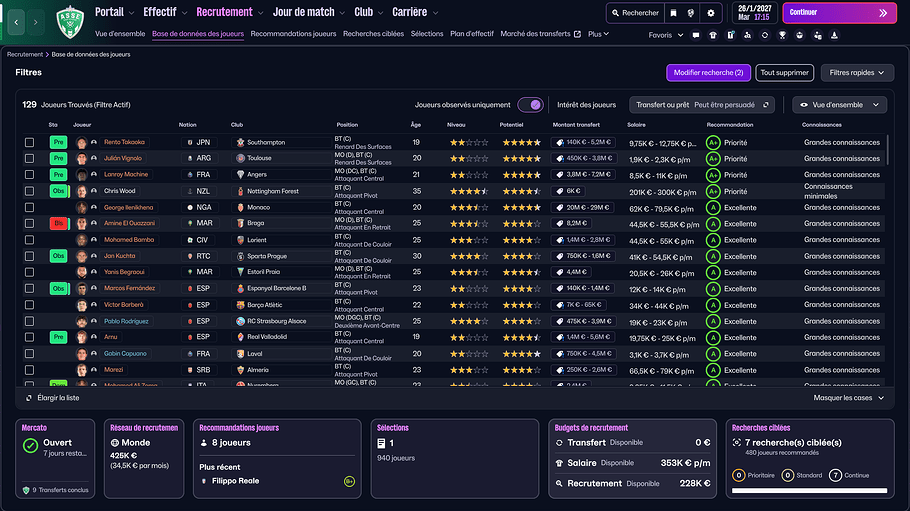Switch to the Recherches ciblées tab
The width and height of the screenshot is (910, 511).
[373, 34]
